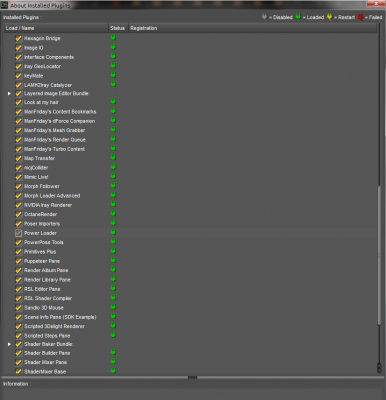The height and width of the screenshot is (400, 386).
Task: Uncheck the Image IO plugin checkbox
Action: [19, 48]
